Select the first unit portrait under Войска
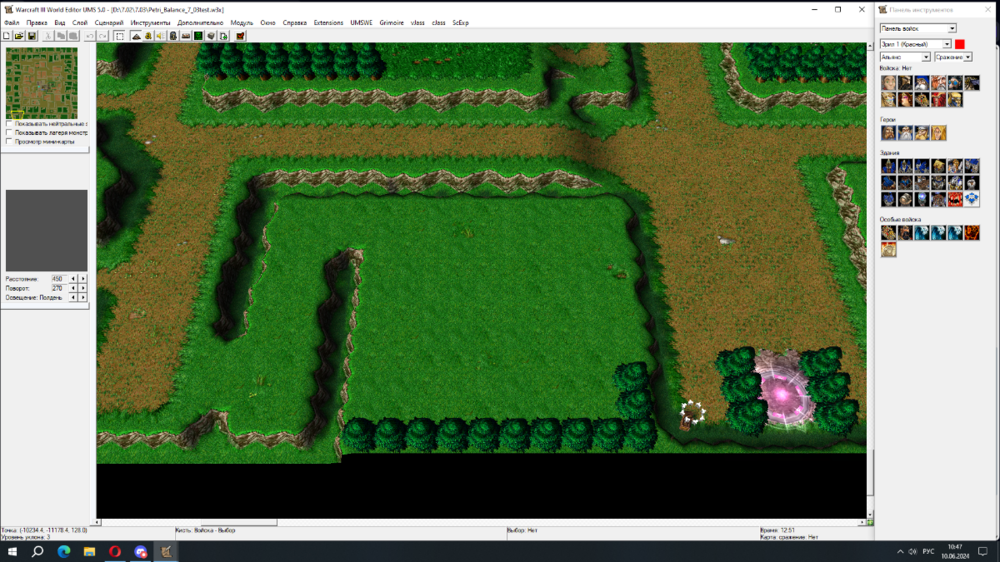The height and width of the screenshot is (562, 1000). [889, 83]
